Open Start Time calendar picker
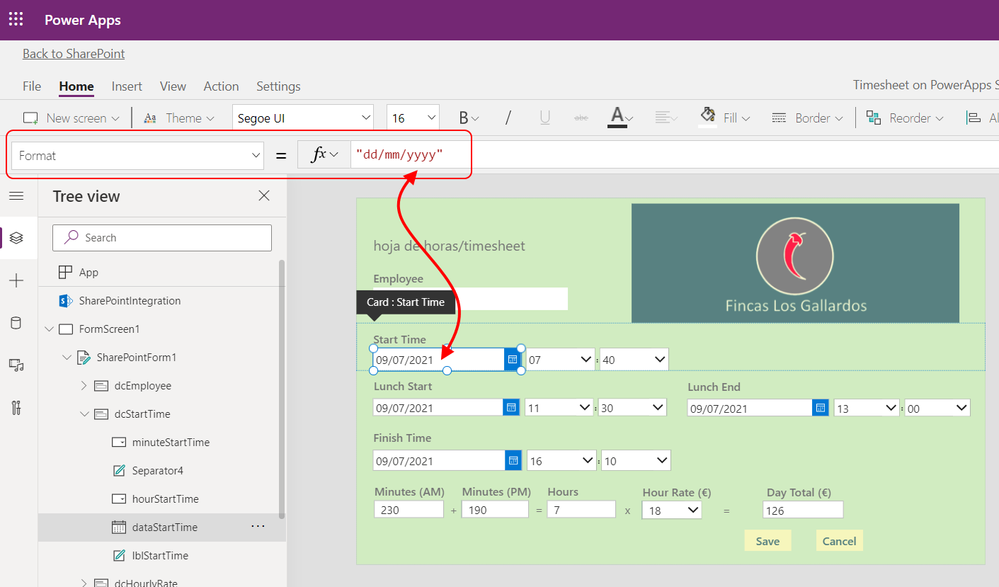This screenshot has height=587, width=999. tap(512, 359)
